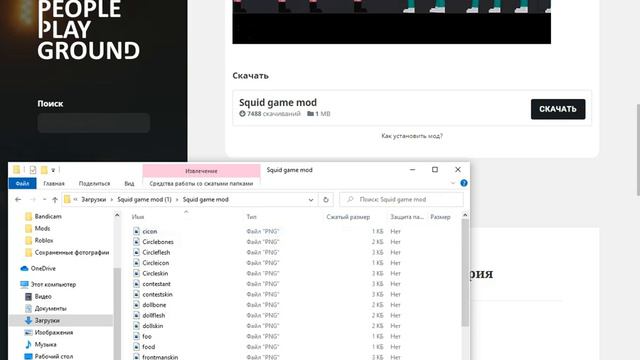Click the navigation pane scroll-up arrow

pyautogui.click(x=117, y=215)
